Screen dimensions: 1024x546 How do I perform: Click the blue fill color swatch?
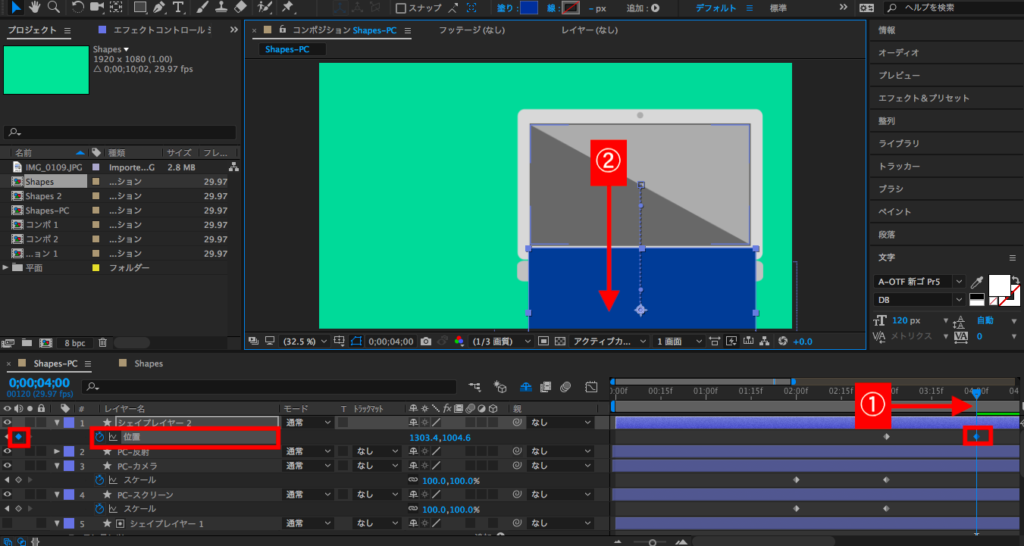click(x=529, y=9)
